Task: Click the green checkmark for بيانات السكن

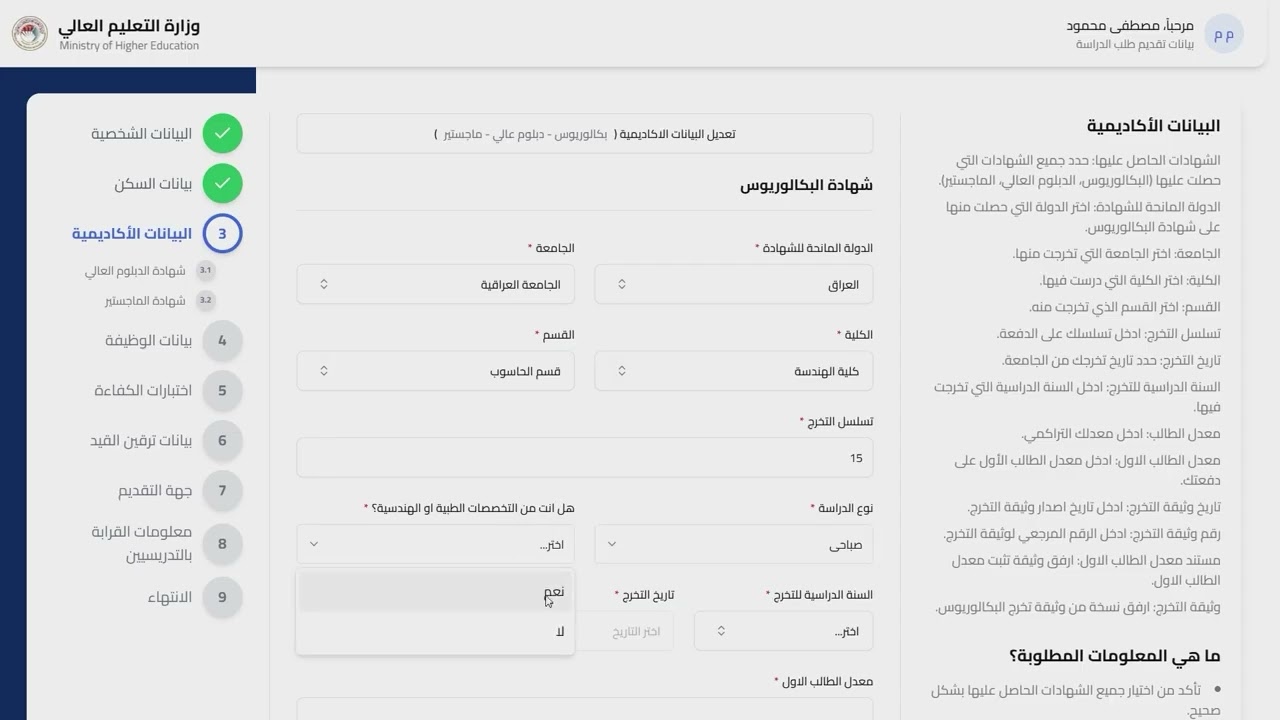Action: coord(222,184)
